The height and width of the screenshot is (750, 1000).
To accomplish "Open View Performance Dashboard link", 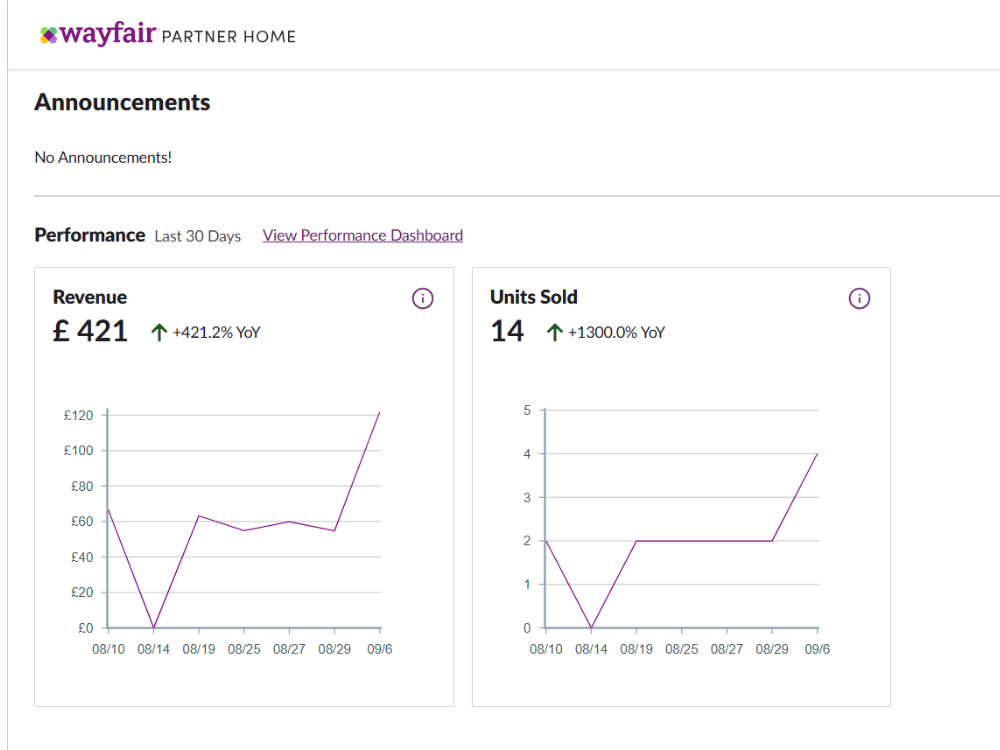I will click(x=363, y=235).
